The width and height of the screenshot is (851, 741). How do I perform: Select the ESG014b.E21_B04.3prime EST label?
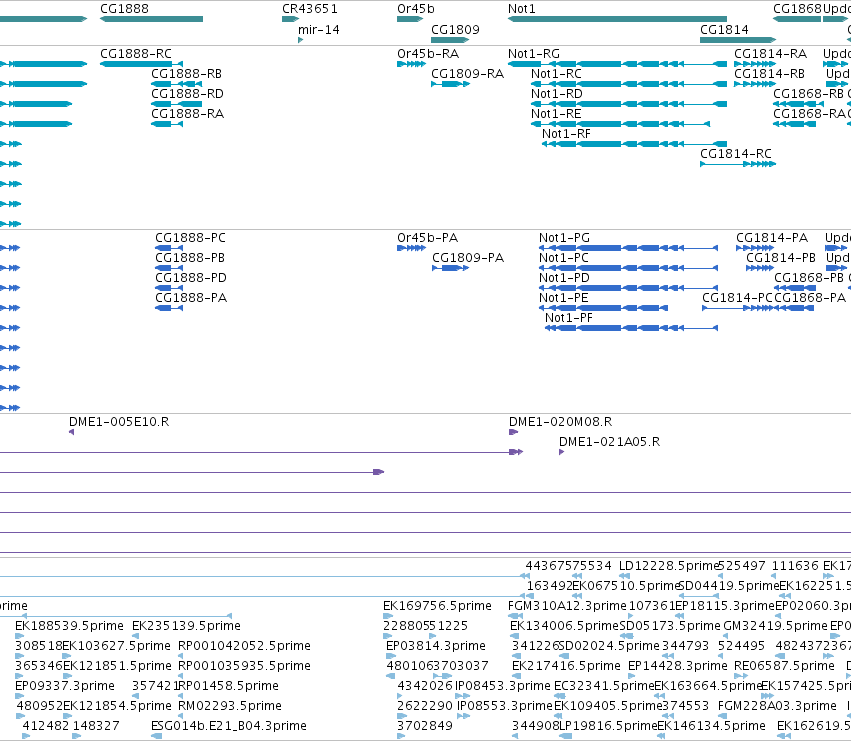tap(228, 726)
